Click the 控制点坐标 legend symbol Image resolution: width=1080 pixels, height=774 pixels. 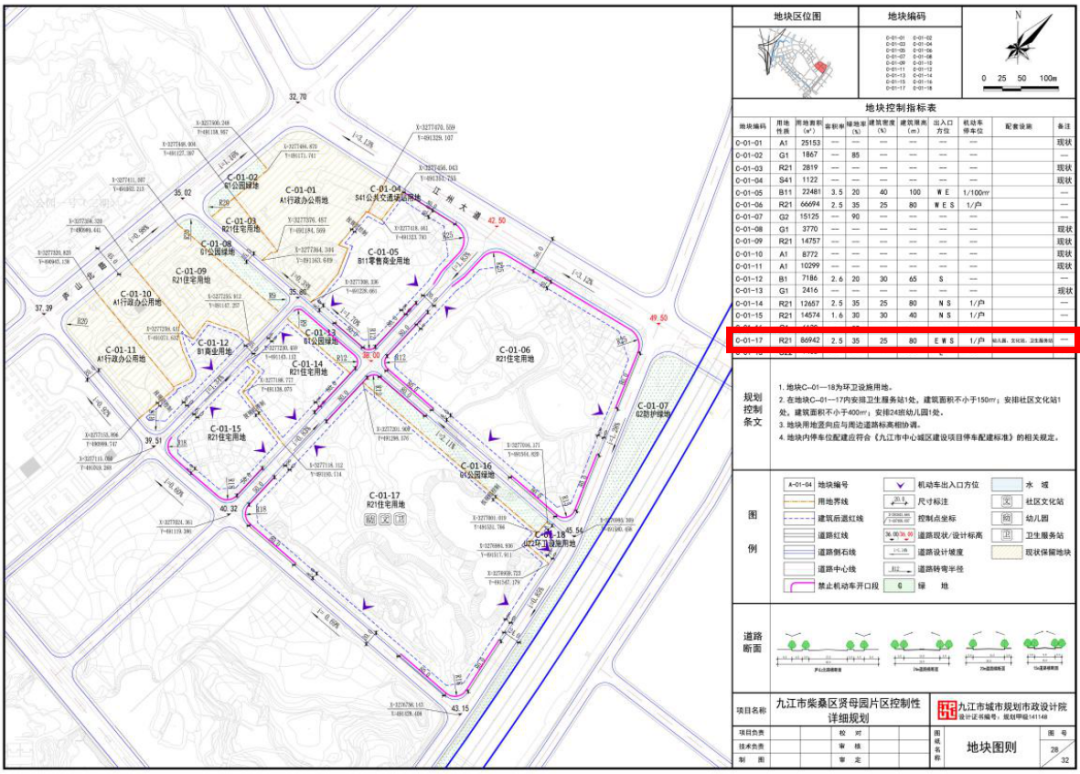click(x=900, y=519)
